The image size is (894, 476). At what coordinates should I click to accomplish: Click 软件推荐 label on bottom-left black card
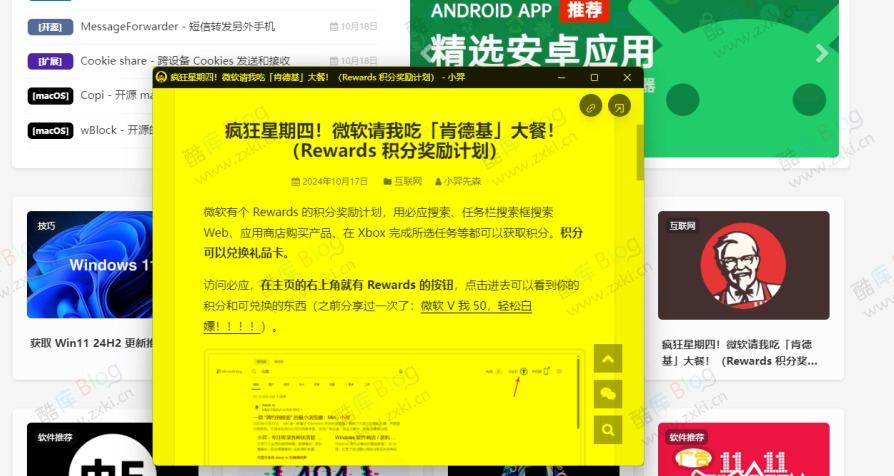55,437
